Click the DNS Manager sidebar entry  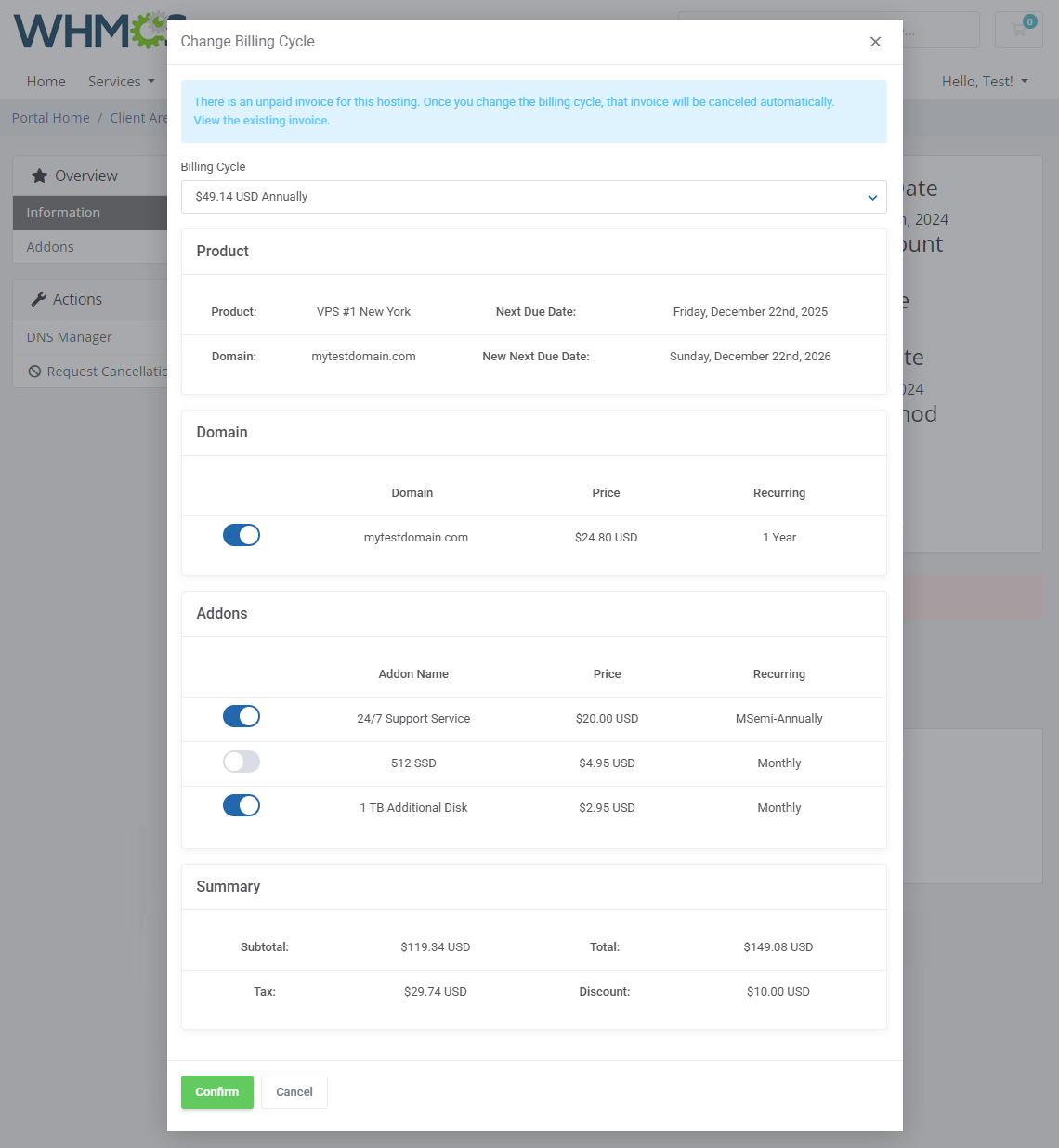69,336
